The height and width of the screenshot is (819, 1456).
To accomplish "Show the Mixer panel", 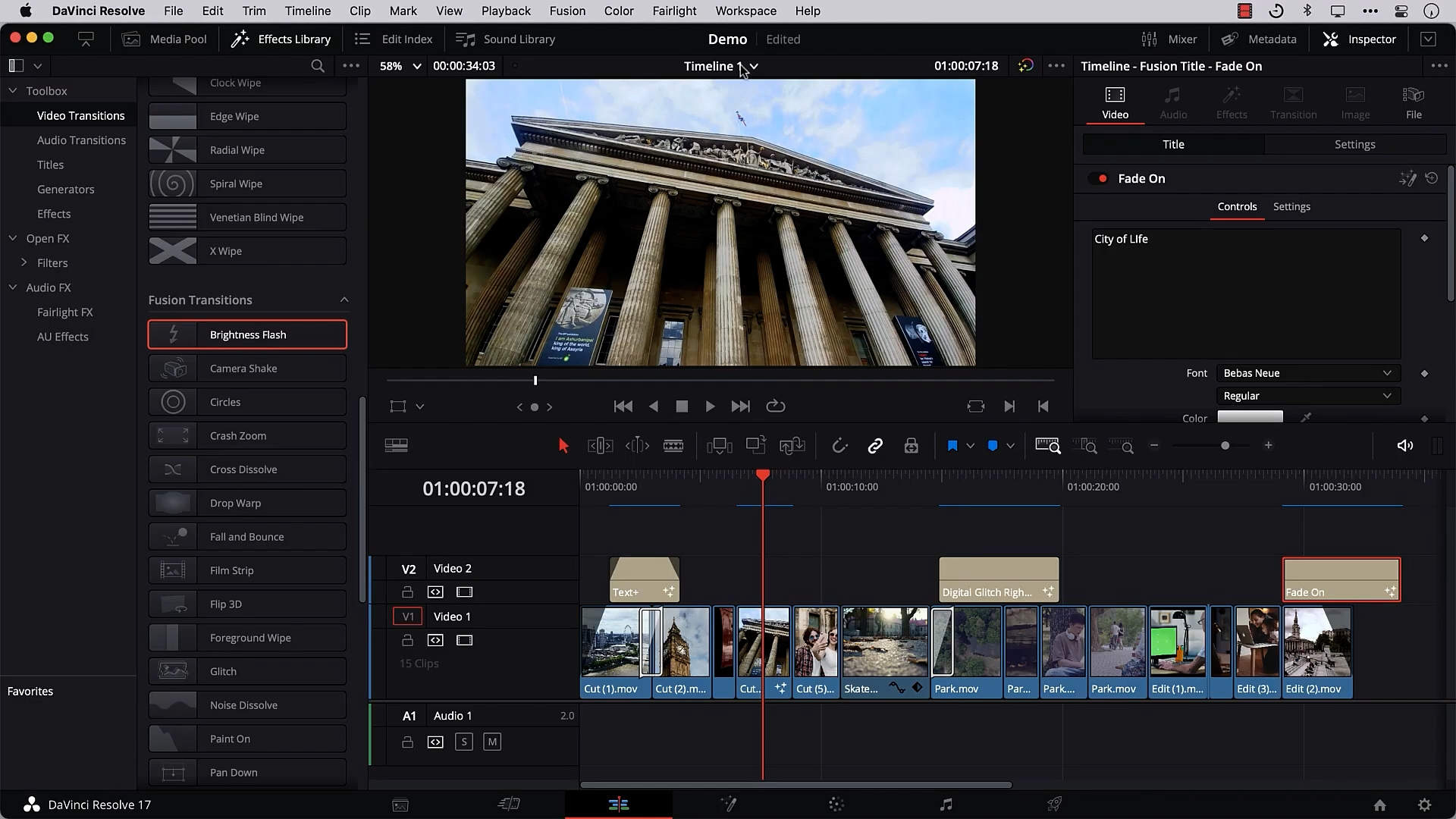I will (x=1169, y=39).
